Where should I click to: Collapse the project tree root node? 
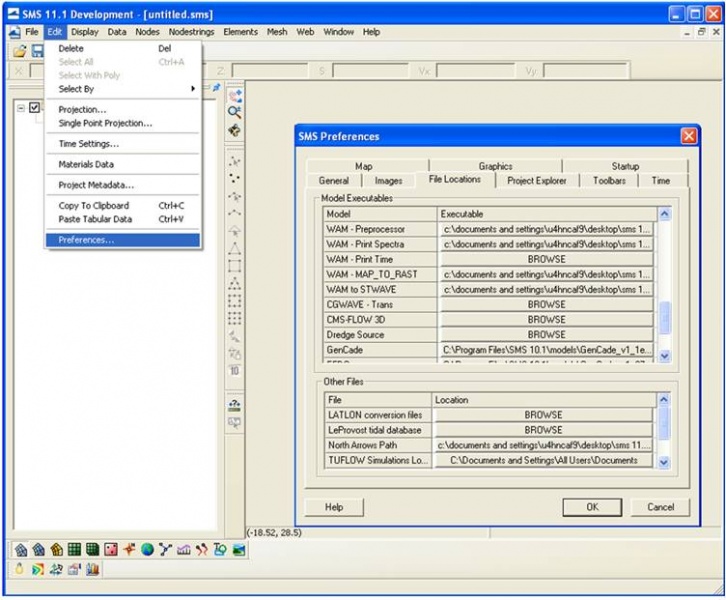point(21,108)
